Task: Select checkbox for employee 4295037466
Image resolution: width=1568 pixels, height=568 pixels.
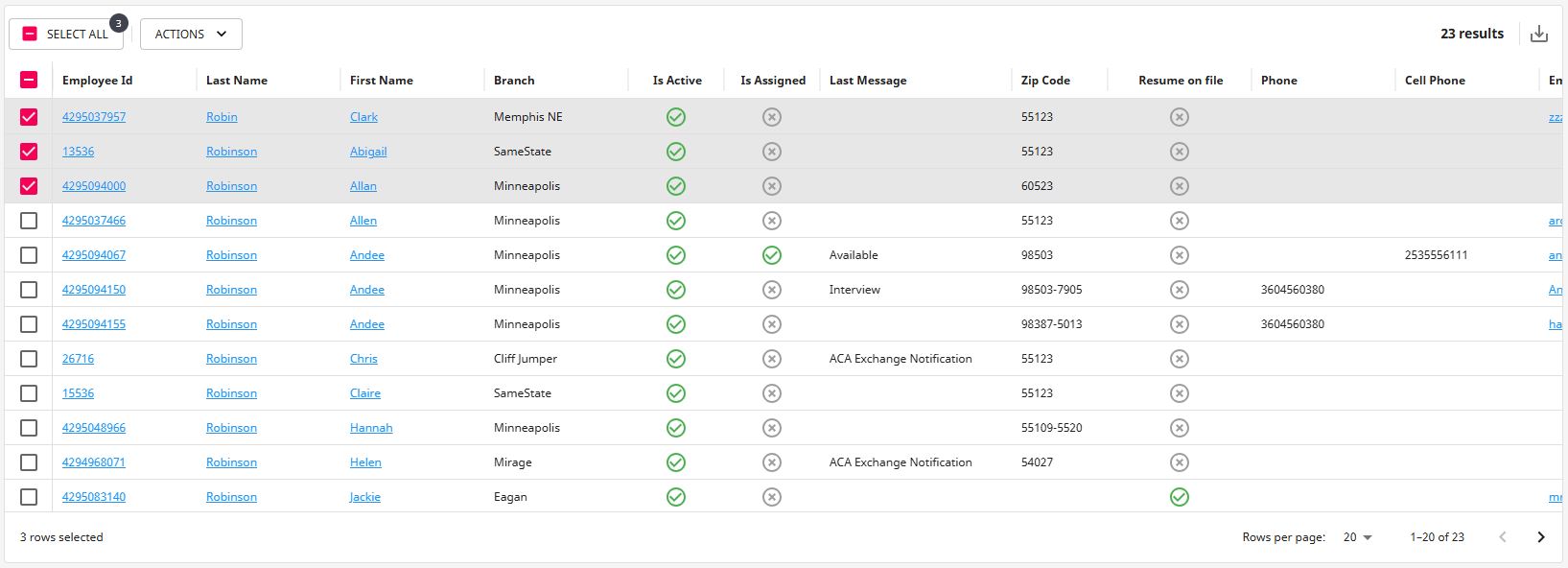Action: (x=29, y=221)
